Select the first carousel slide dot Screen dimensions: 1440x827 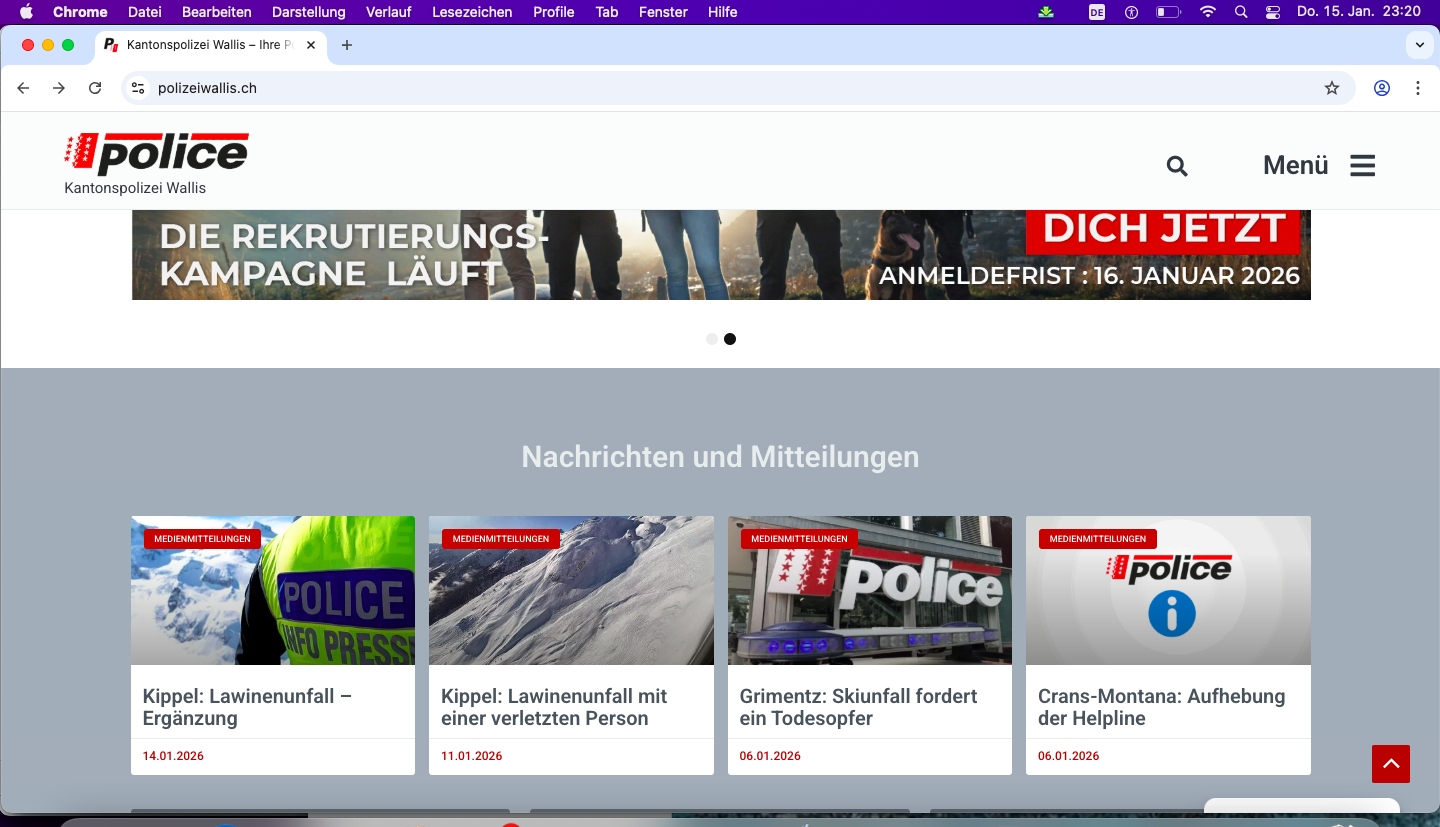(712, 339)
